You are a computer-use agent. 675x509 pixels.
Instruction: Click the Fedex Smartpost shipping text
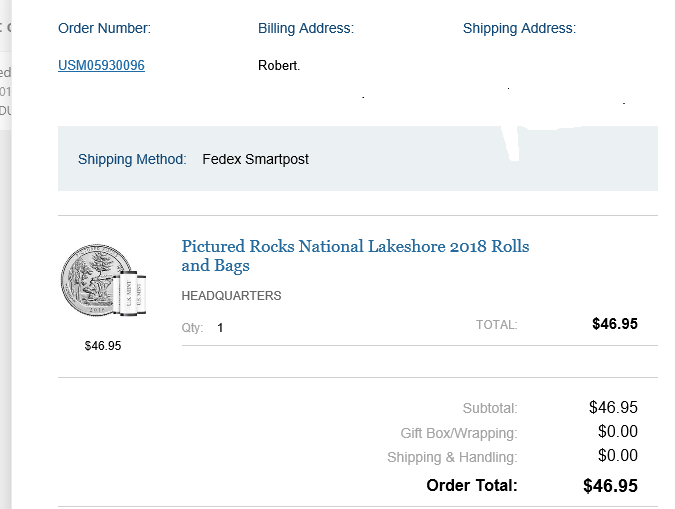(x=255, y=159)
